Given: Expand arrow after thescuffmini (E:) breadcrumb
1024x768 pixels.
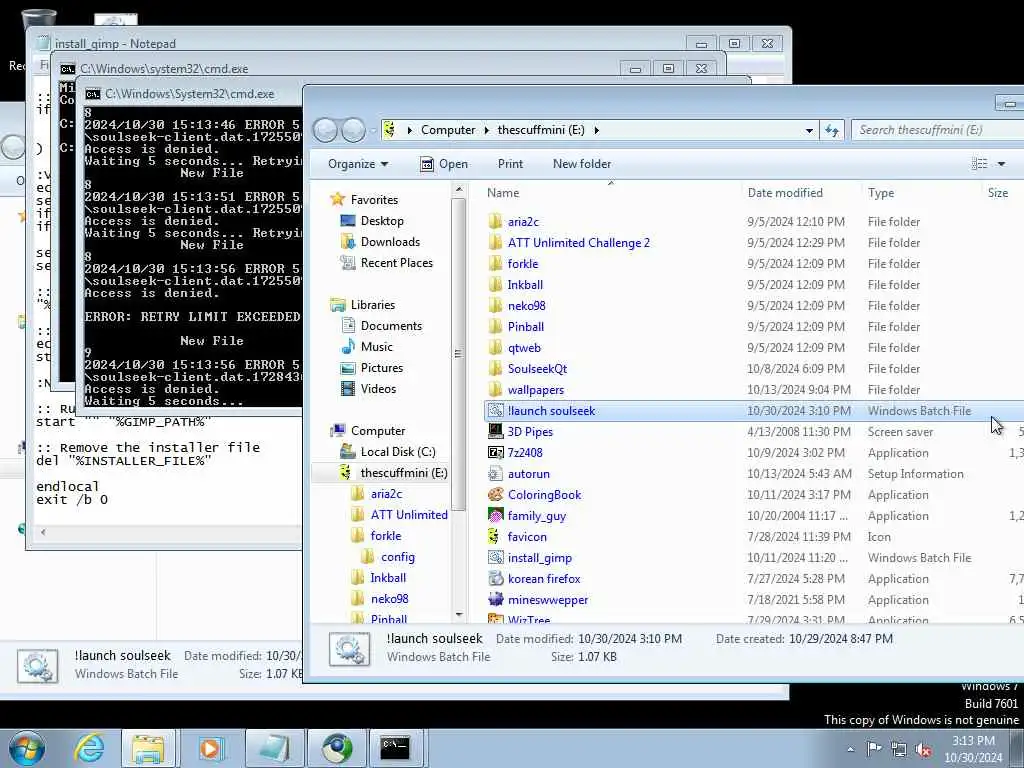Looking at the screenshot, I should coord(597,130).
